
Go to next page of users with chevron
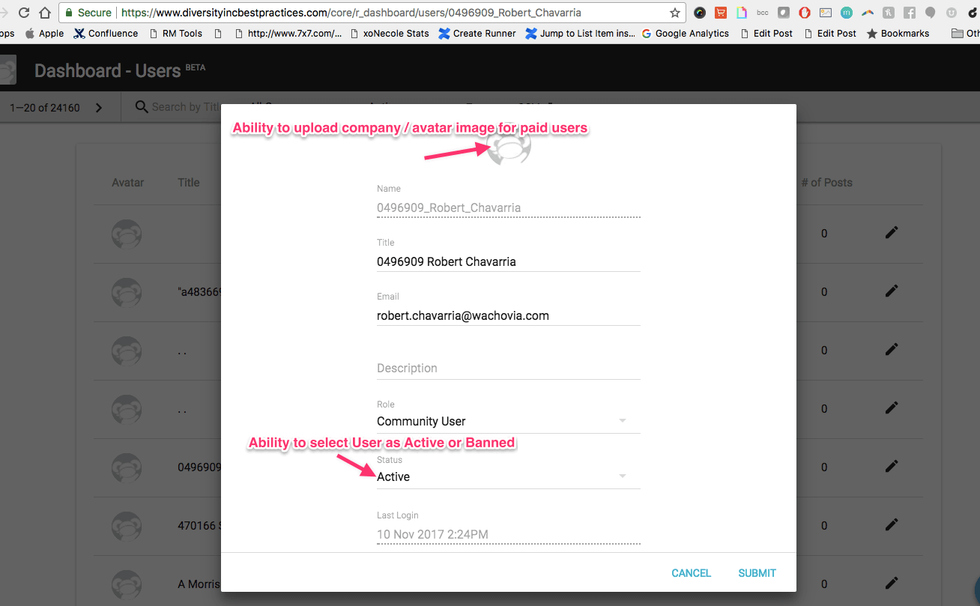coord(98,107)
